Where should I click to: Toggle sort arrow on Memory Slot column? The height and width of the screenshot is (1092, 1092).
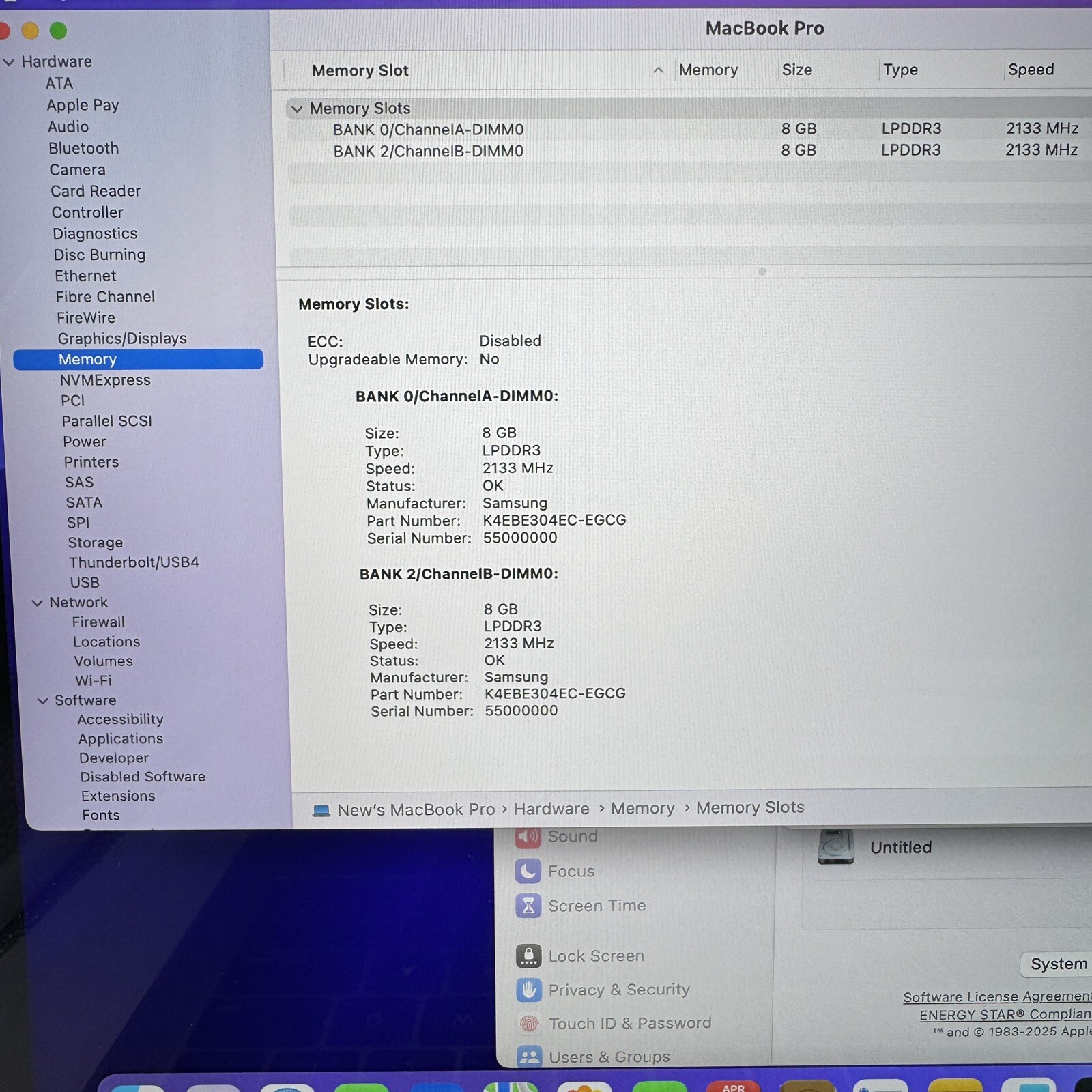[658, 70]
